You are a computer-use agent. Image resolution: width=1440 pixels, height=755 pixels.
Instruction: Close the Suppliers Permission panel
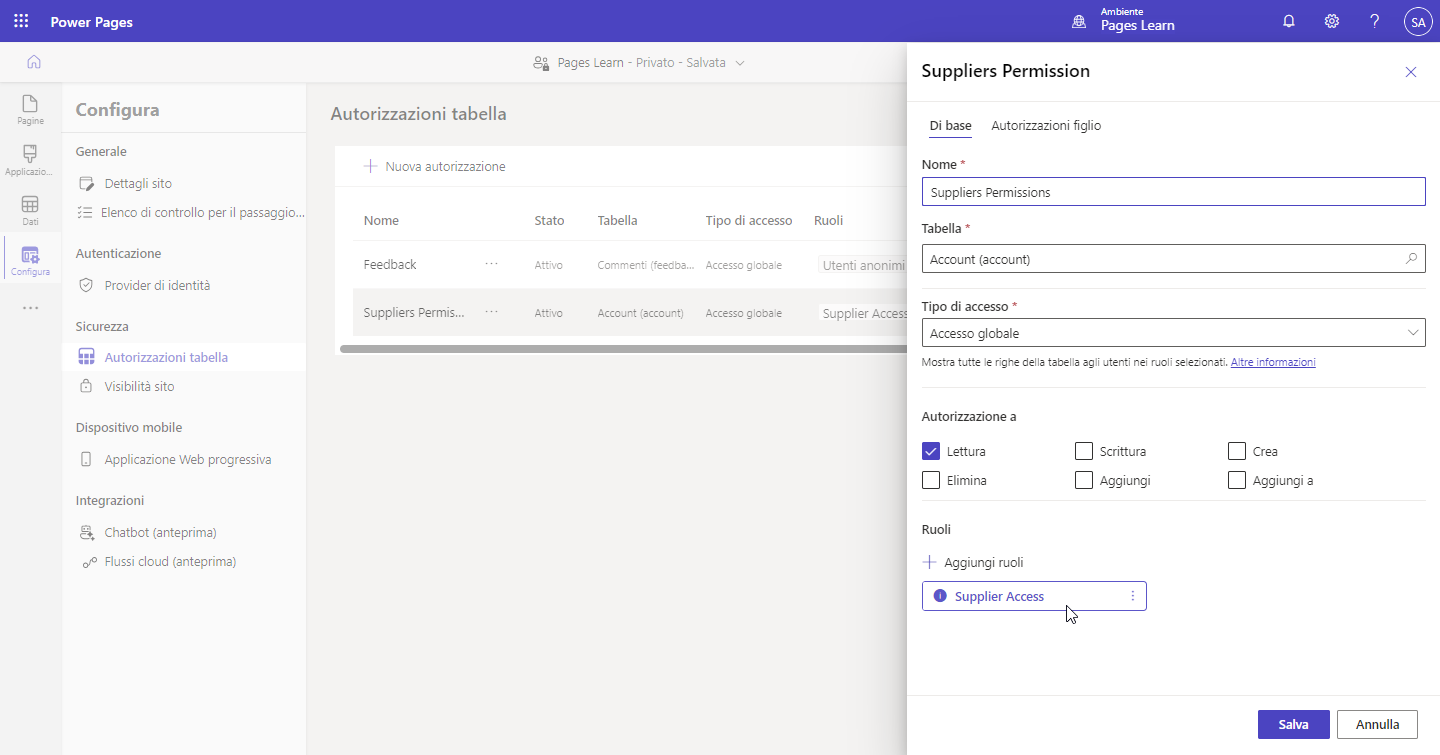tap(1411, 72)
